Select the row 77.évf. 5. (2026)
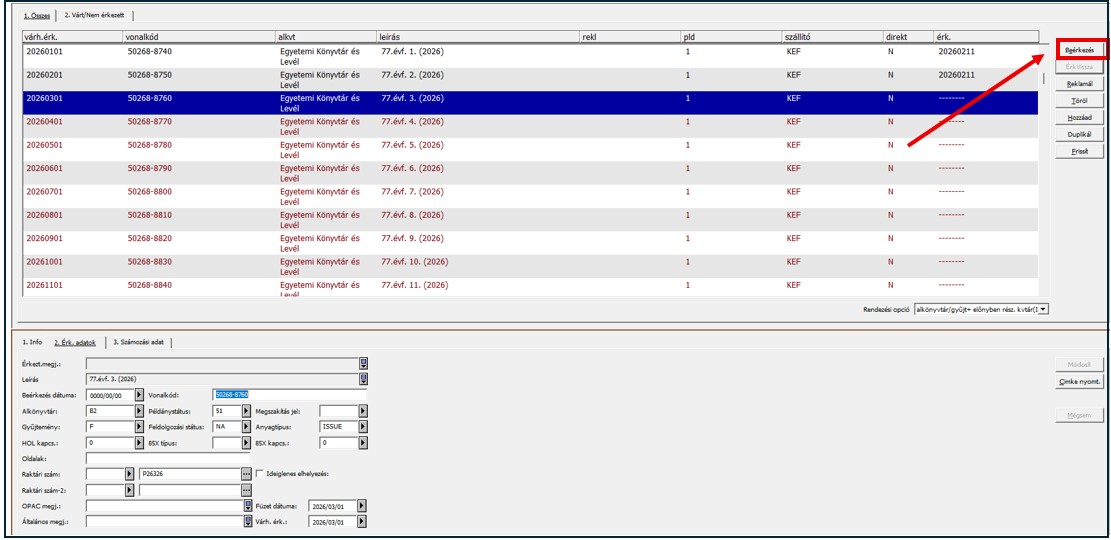 [x=531, y=150]
